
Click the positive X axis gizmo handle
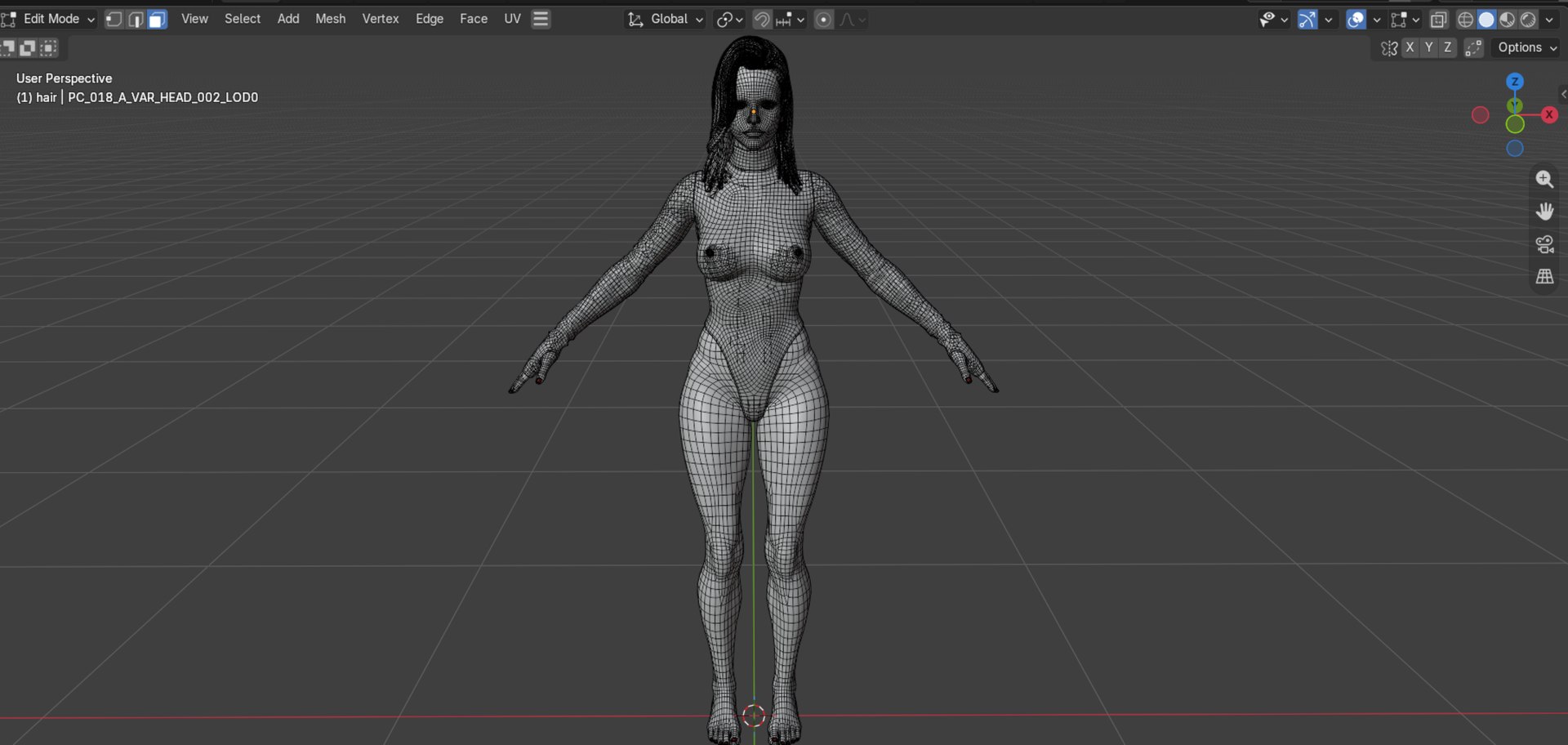(1549, 114)
